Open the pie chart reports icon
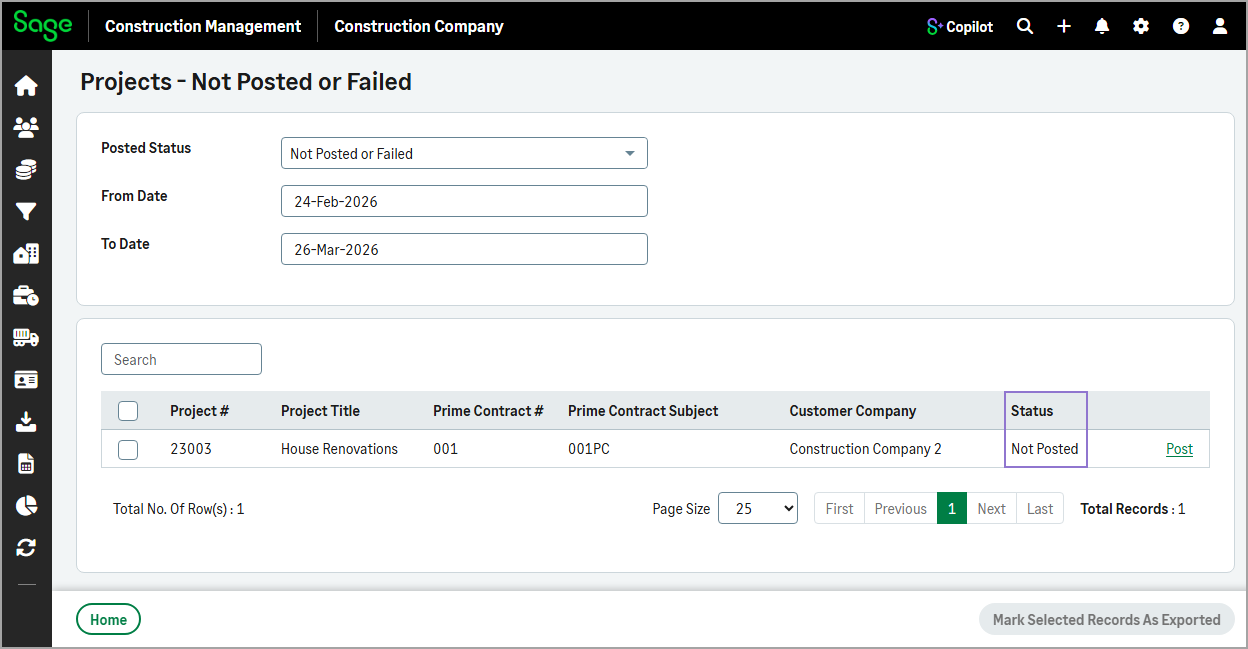Image resolution: width=1248 pixels, height=649 pixels. click(x=27, y=505)
